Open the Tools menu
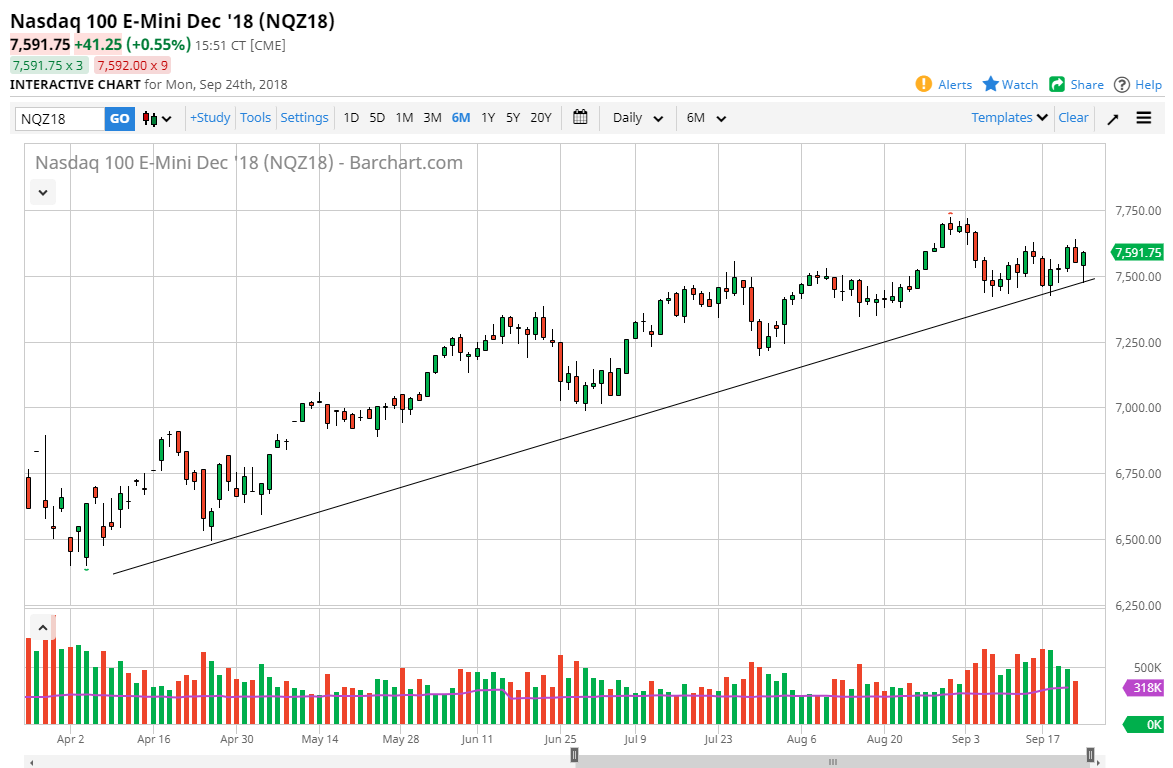This screenshot has height=768, width=1173. pyautogui.click(x=255, y=118)
